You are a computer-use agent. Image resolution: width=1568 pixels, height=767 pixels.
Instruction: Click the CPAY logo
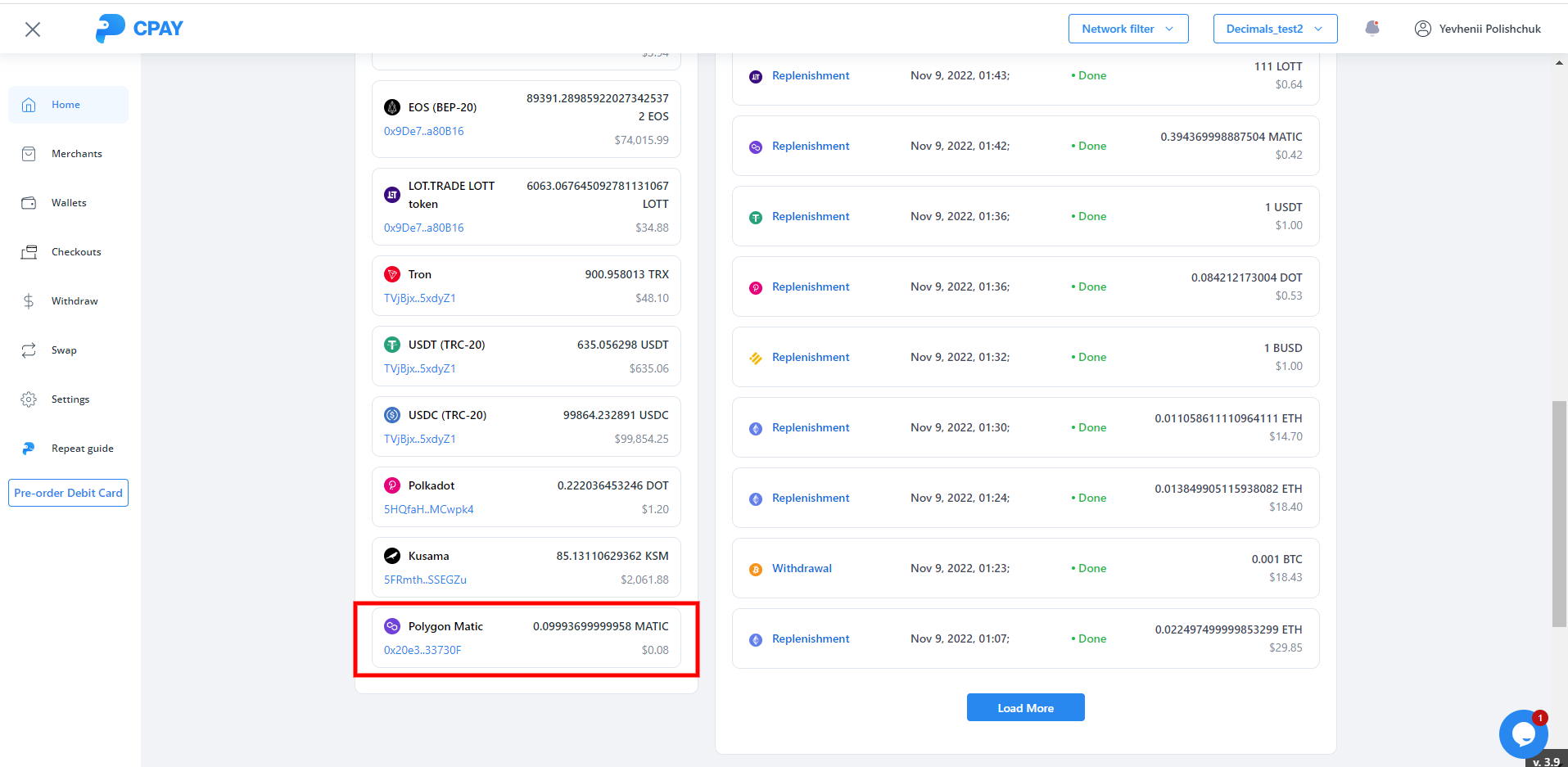139,29
